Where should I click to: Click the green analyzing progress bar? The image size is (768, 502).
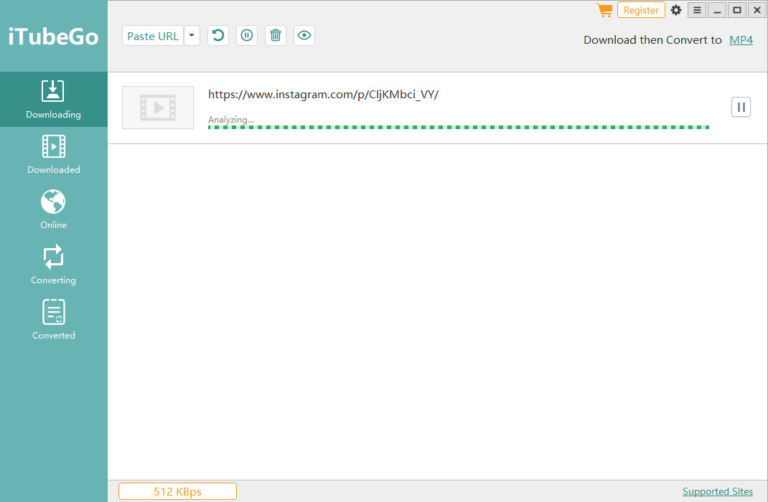click(458, 127)
